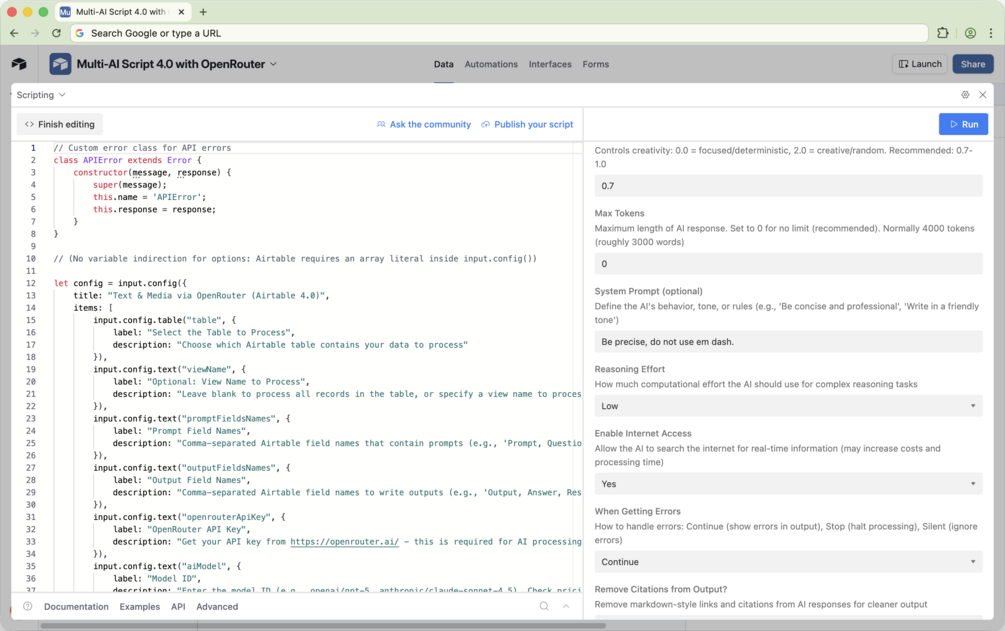Image resolution: width=1005 pixels, height=631 pixels.
Task: Open the scripting extension settings gear
Action: tap(965, 95)
